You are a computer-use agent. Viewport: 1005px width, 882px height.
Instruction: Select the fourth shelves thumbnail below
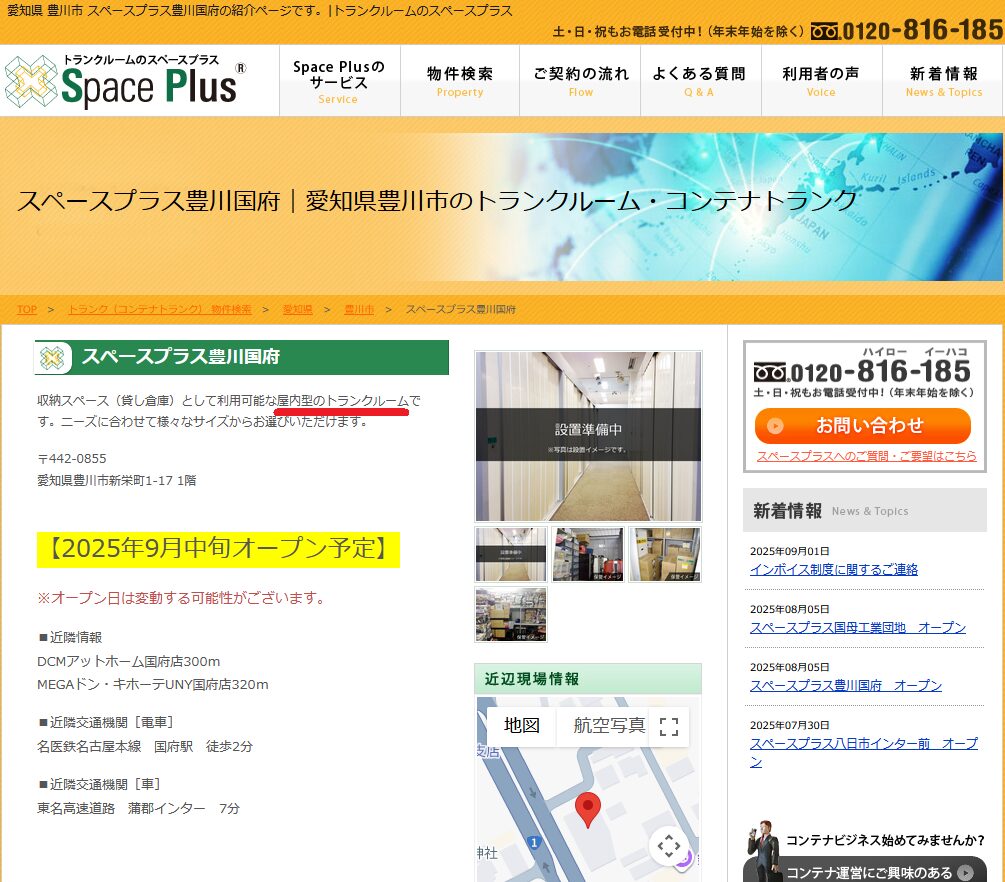click(x=511, y=615)
